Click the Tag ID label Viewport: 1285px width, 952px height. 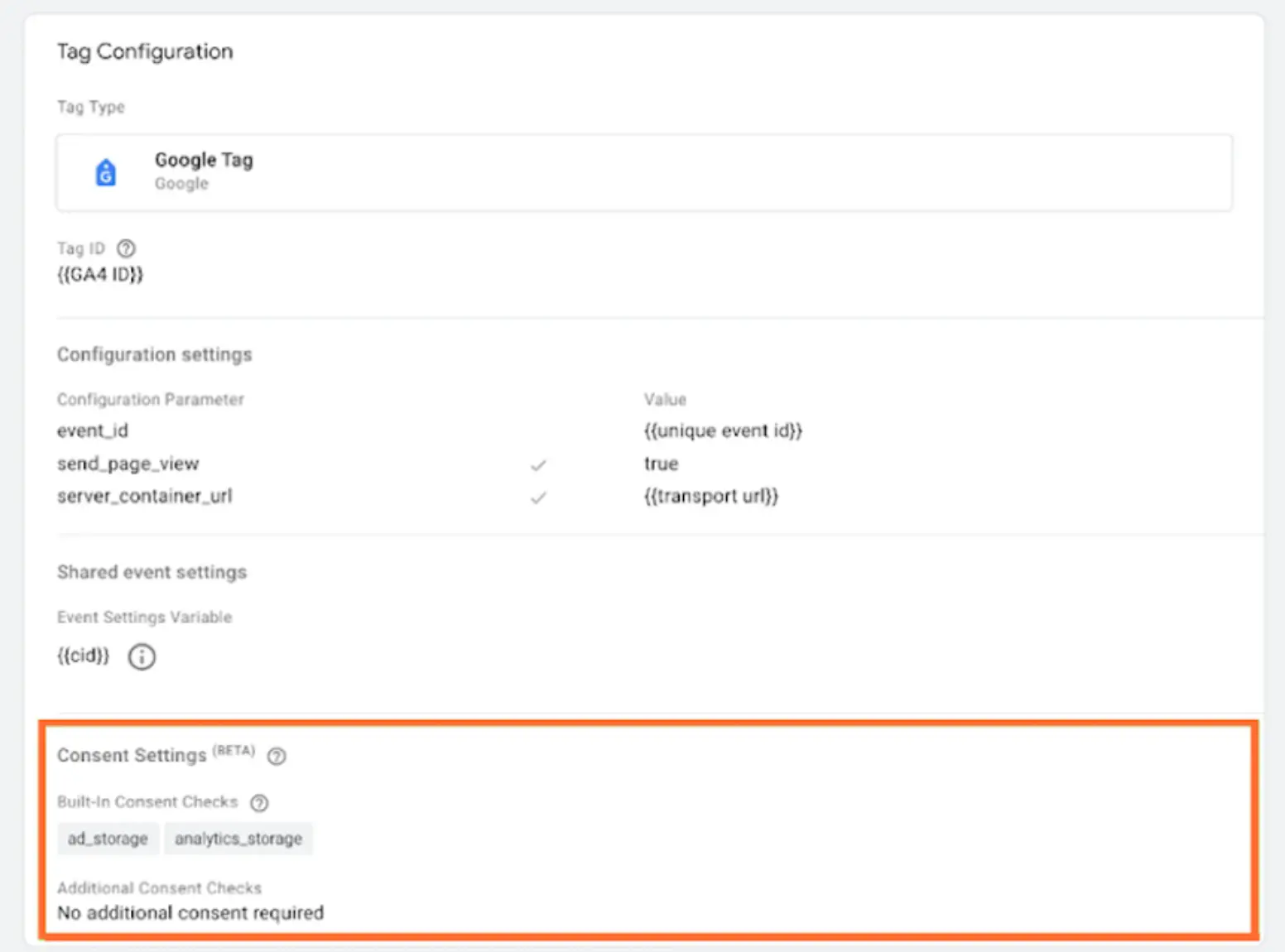pos(81,248)
